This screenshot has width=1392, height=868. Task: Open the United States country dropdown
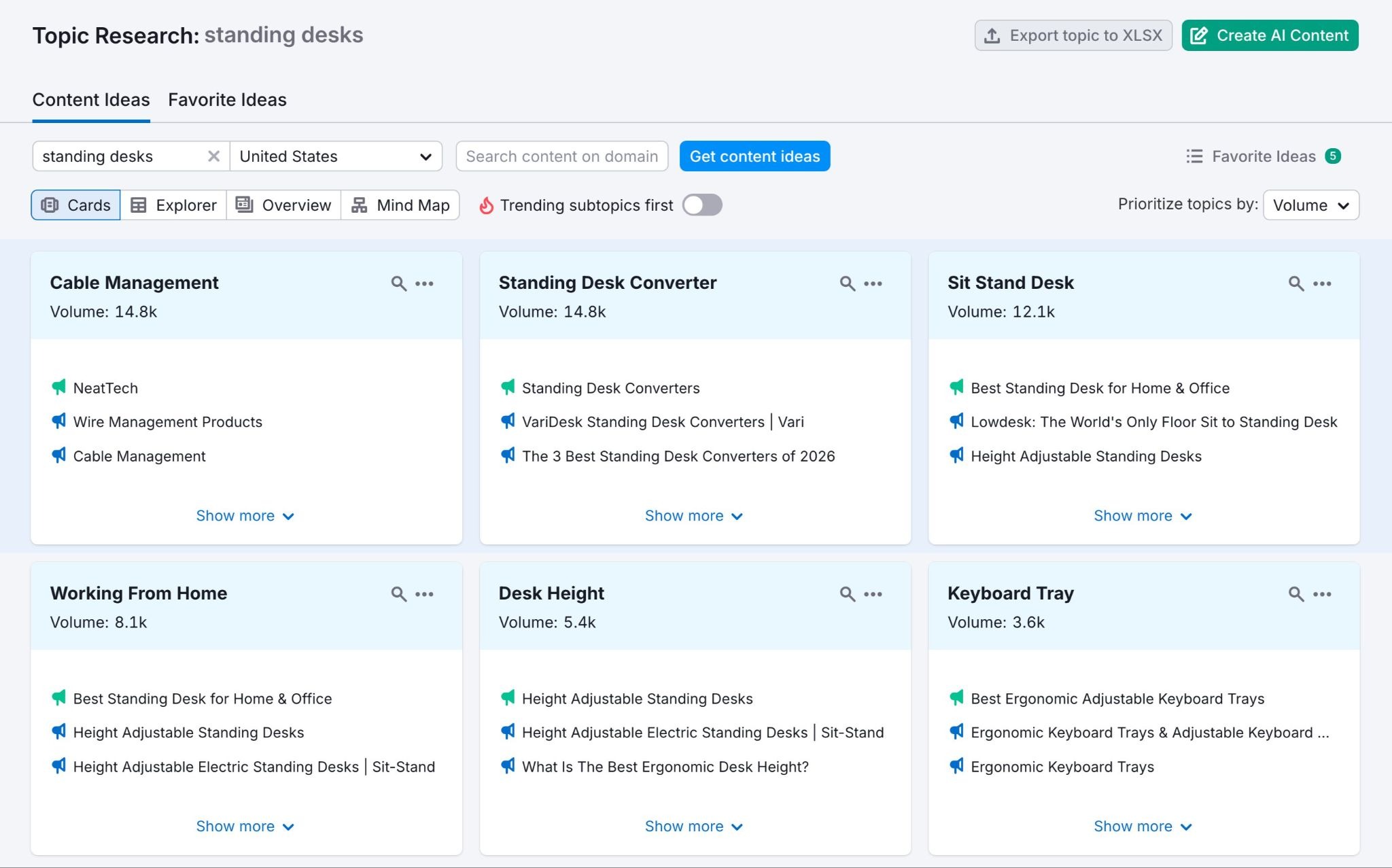pos(336,156)
